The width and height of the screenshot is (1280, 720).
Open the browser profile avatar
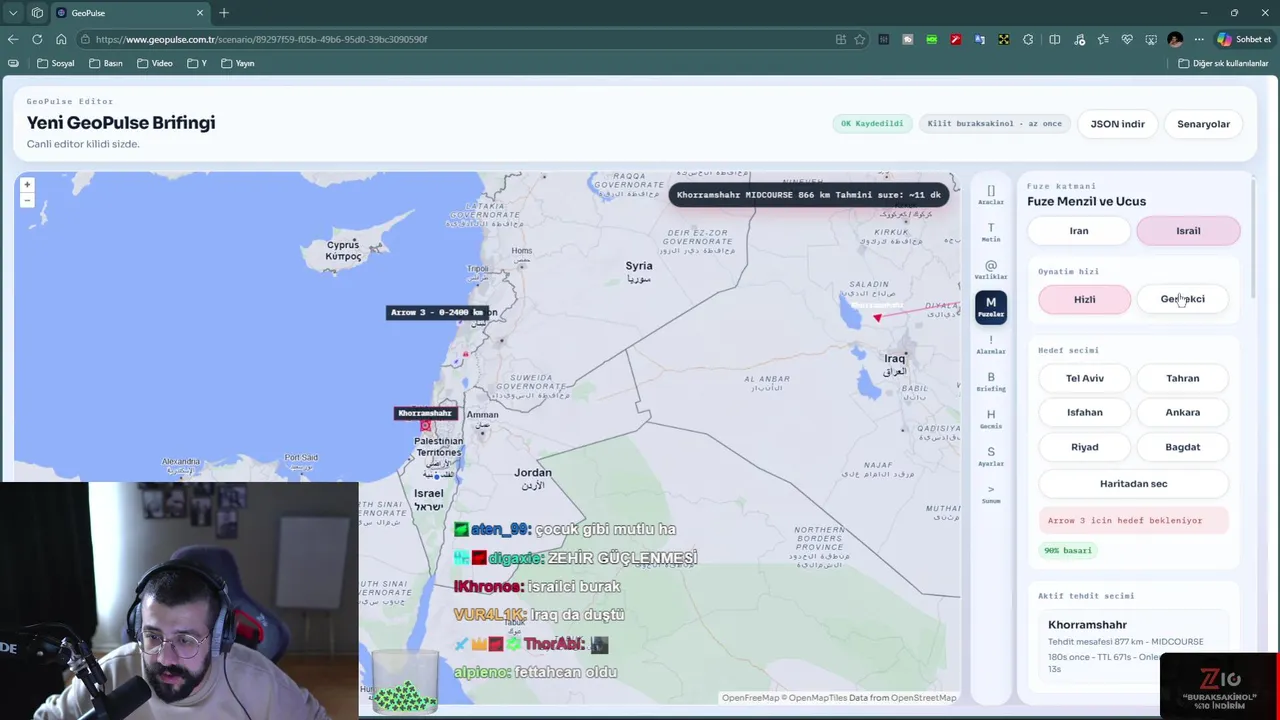(x=1175, y=39)
